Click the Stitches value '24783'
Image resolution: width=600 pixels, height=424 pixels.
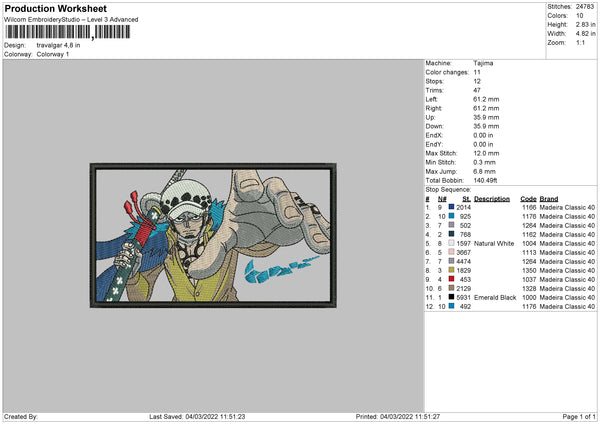585,7
